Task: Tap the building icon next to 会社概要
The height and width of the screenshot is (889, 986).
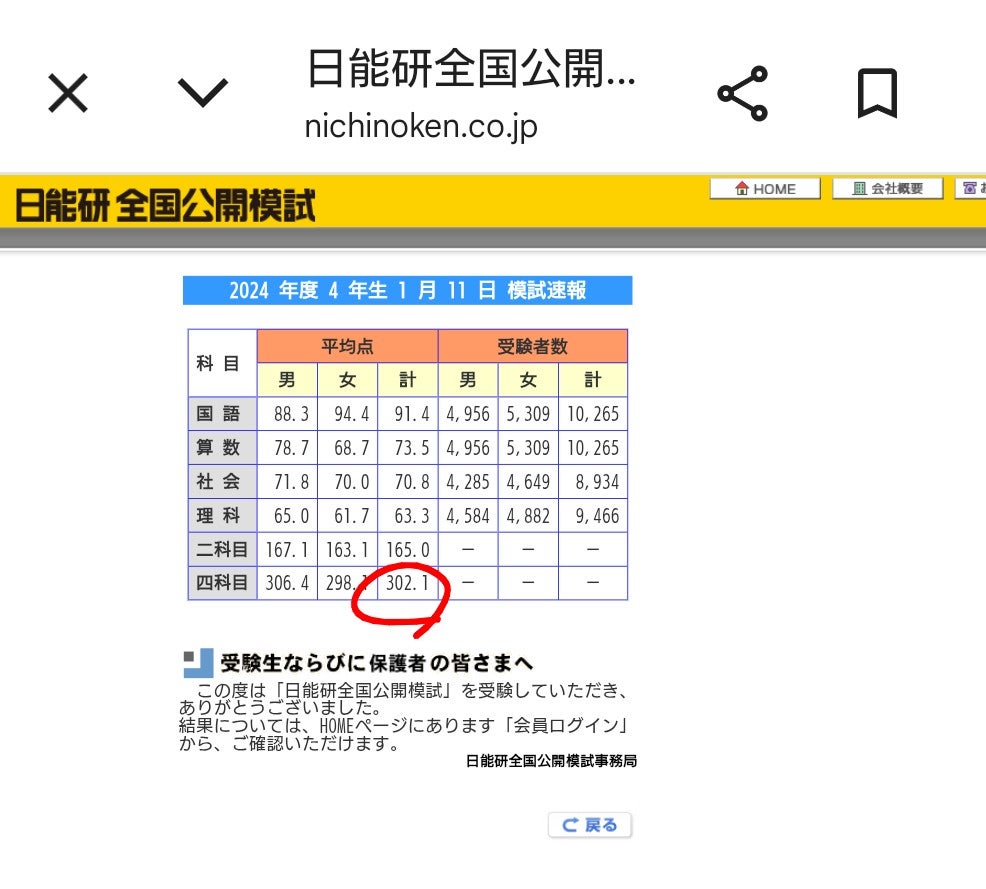Action: pyautogui.click(x=861, y=187)
